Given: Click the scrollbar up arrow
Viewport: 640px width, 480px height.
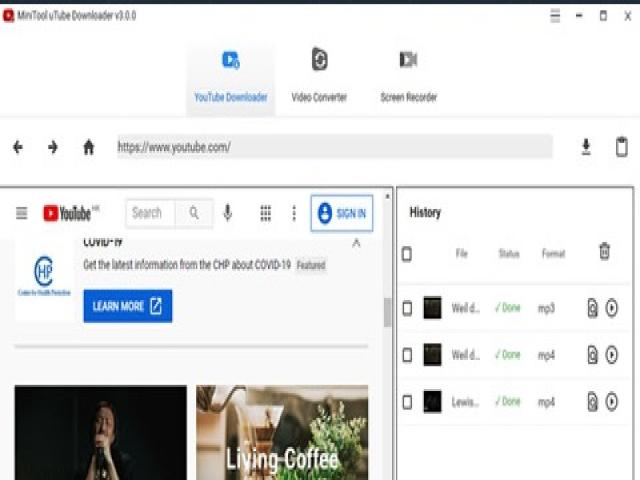Looking at the screenshot, I should [387, 197].
